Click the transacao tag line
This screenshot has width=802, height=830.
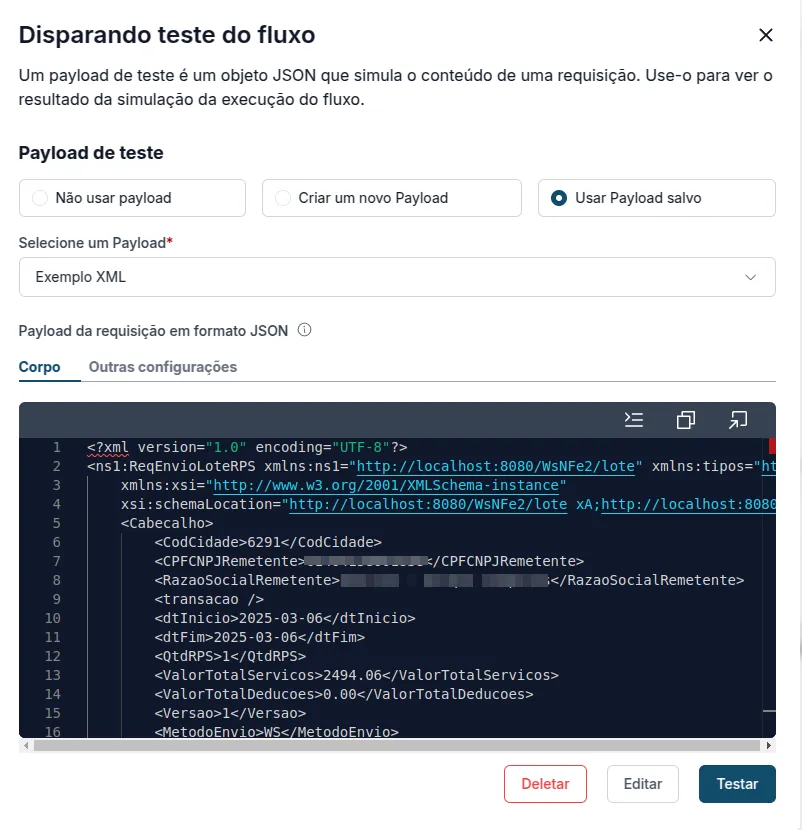tap(209, 599)
